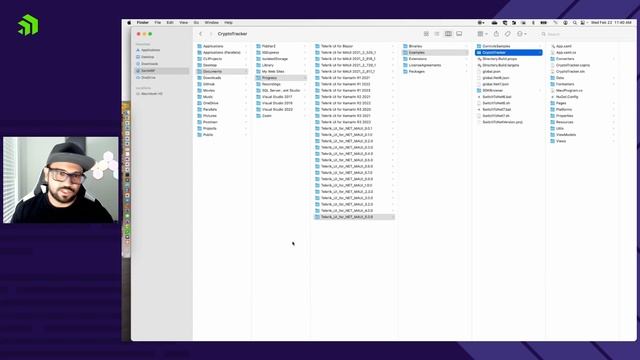Open the File menu
The height and width of the screenshot is (360, 640).
(x=158, y=23)
